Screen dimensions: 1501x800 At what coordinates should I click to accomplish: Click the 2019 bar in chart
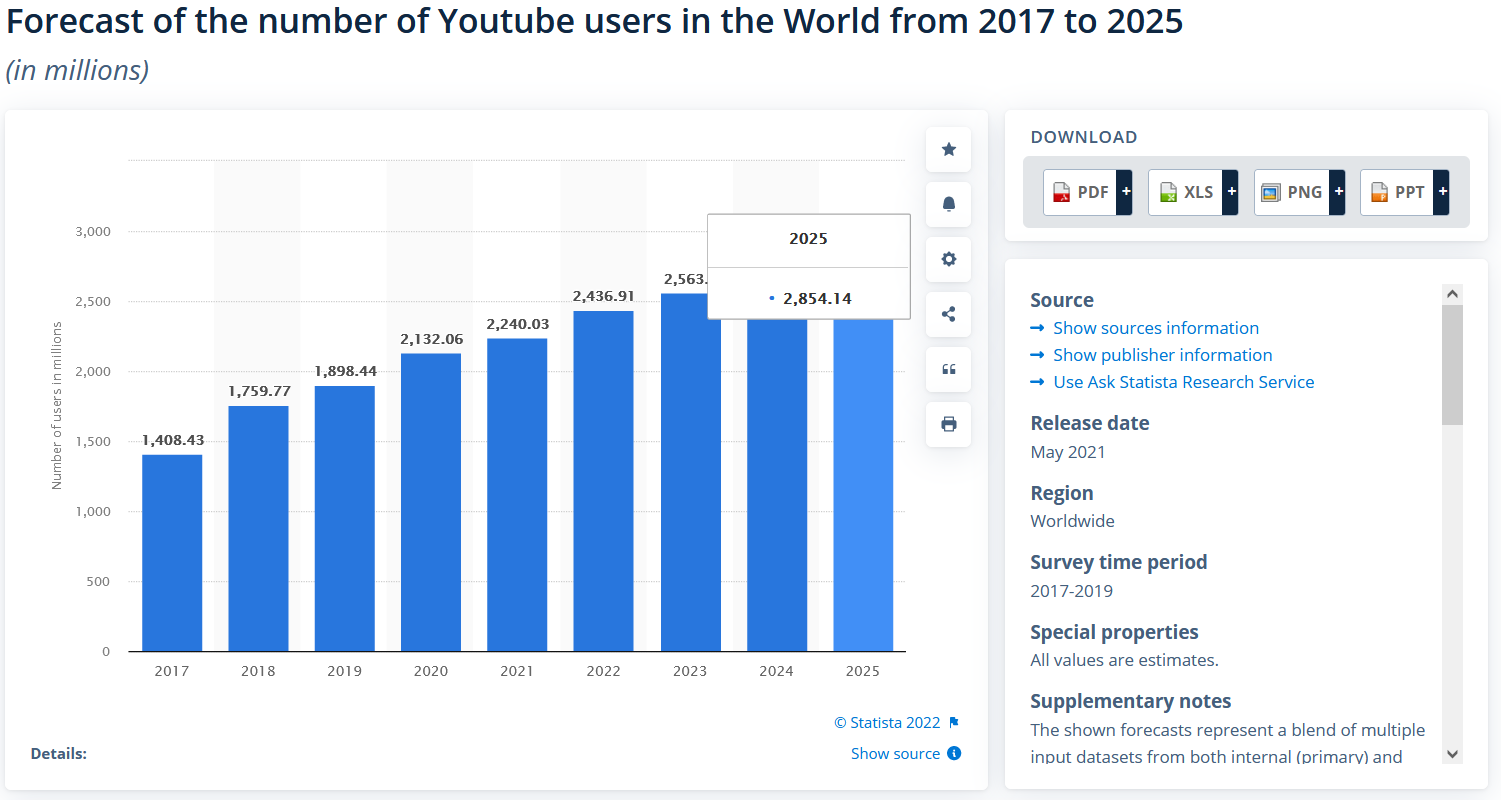point(345,519)
